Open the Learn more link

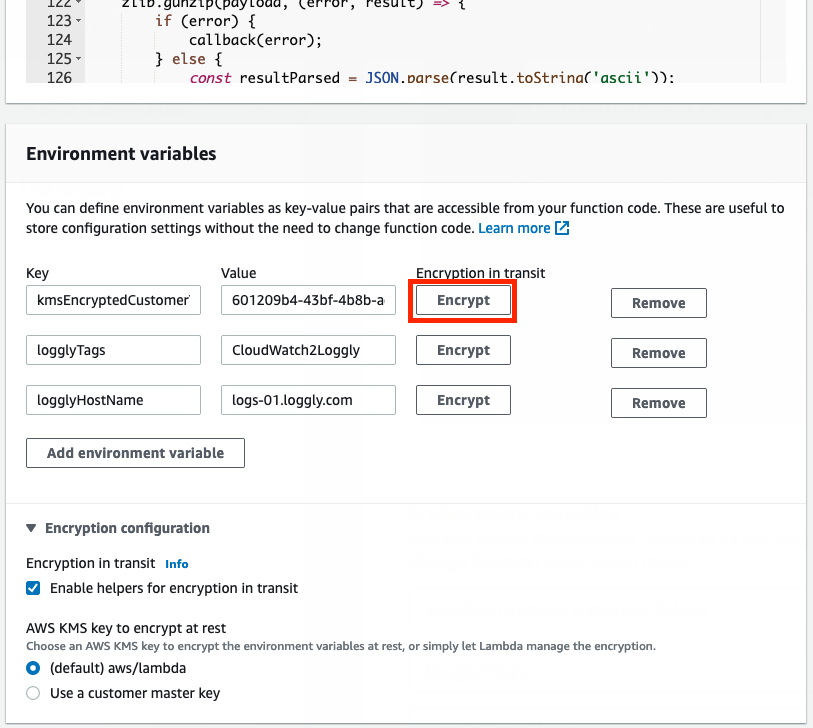514,228
